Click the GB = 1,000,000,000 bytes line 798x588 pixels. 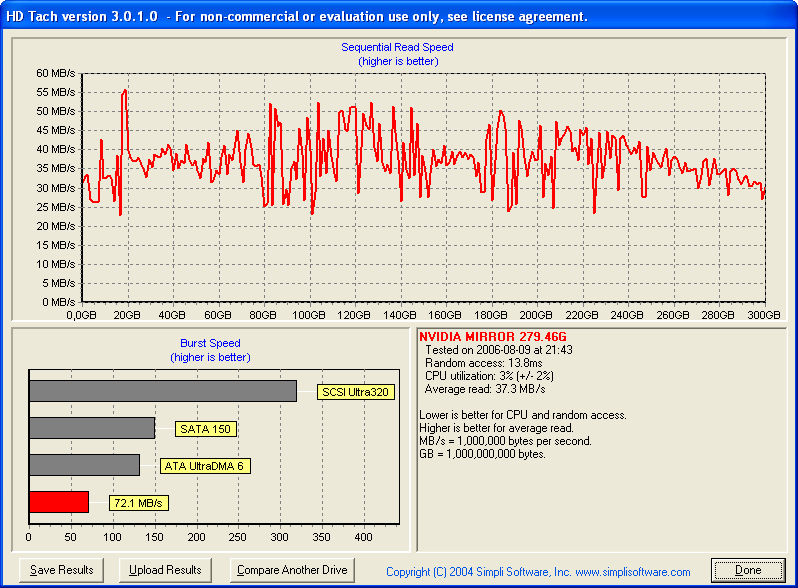[482, 454]
